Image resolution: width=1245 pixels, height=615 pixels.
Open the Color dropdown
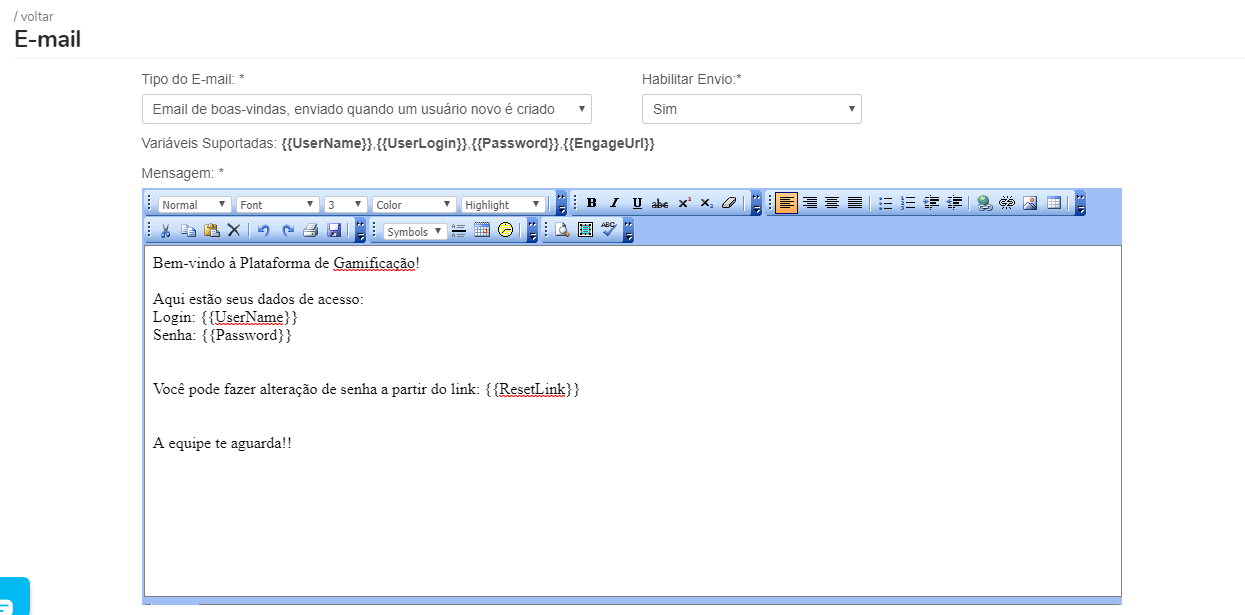coord(414,204)
